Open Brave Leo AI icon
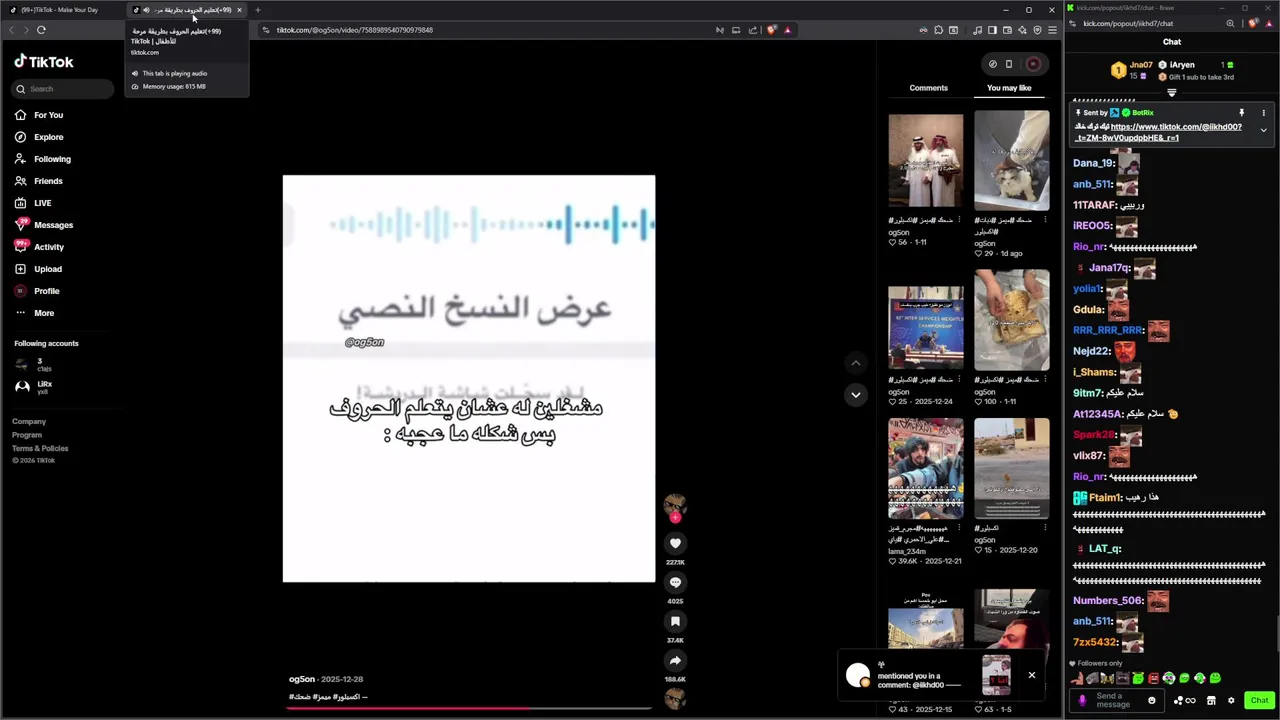The image size is (1280, 720). (1022, 30)
